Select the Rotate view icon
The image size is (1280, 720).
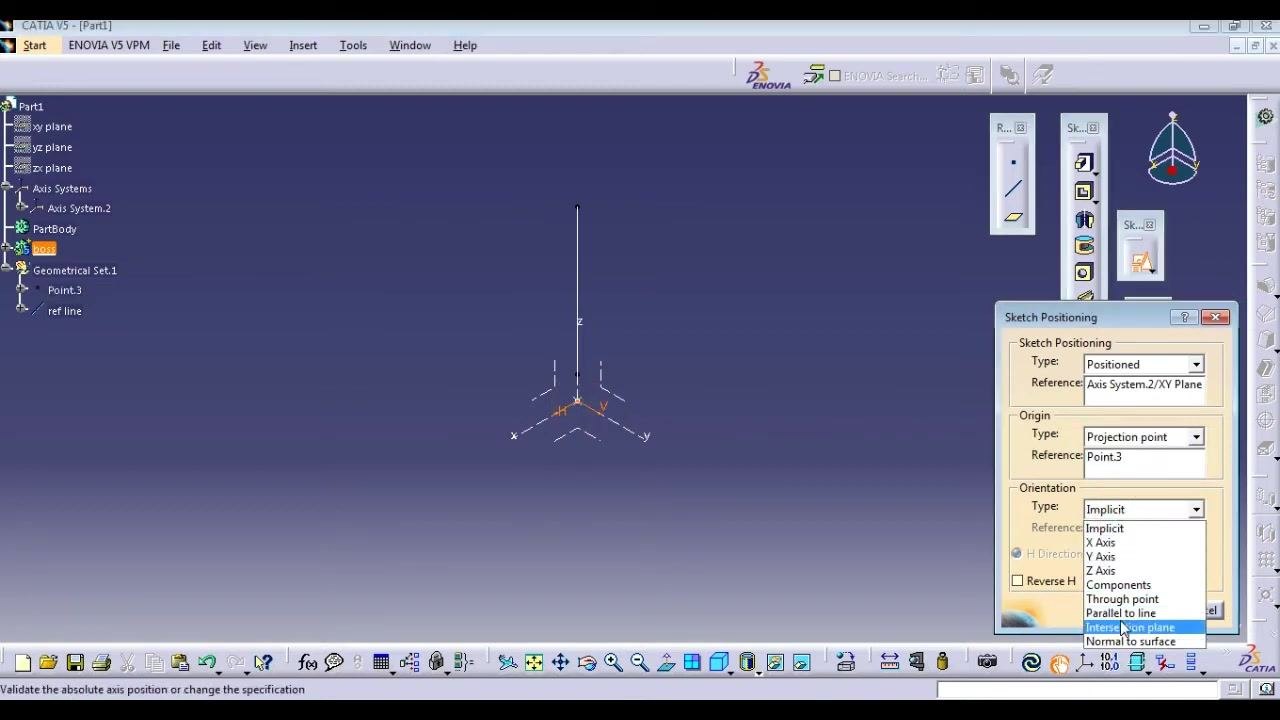coord(587,662)
